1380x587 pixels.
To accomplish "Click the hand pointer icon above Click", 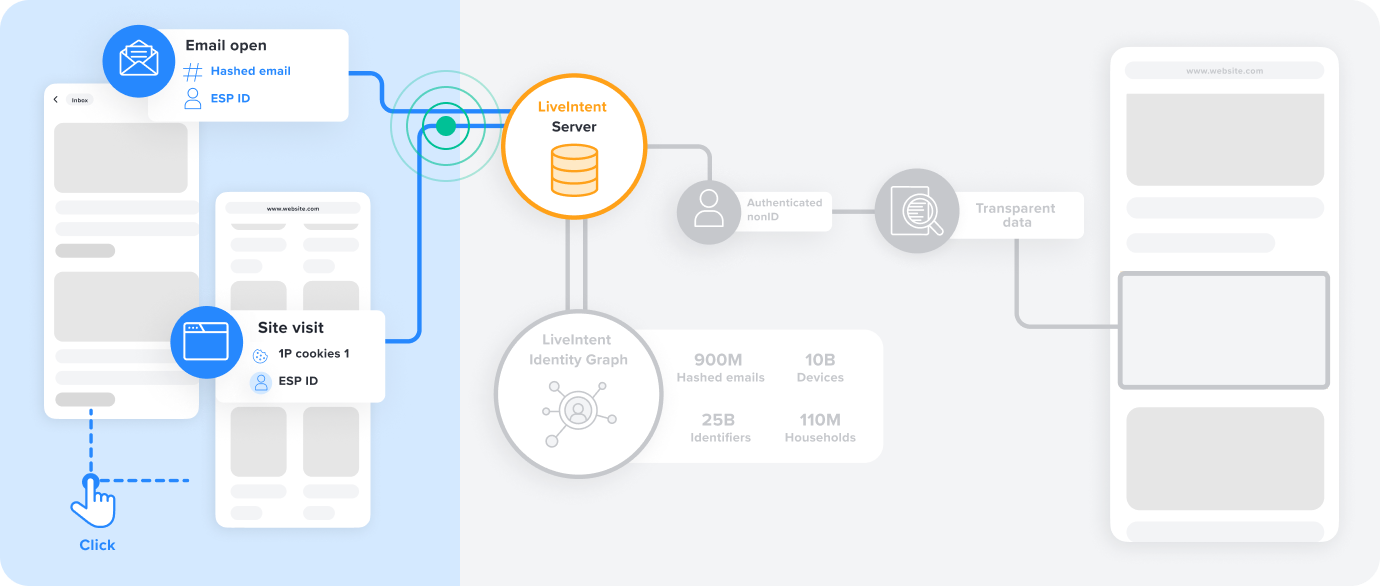I will (93, 503).
